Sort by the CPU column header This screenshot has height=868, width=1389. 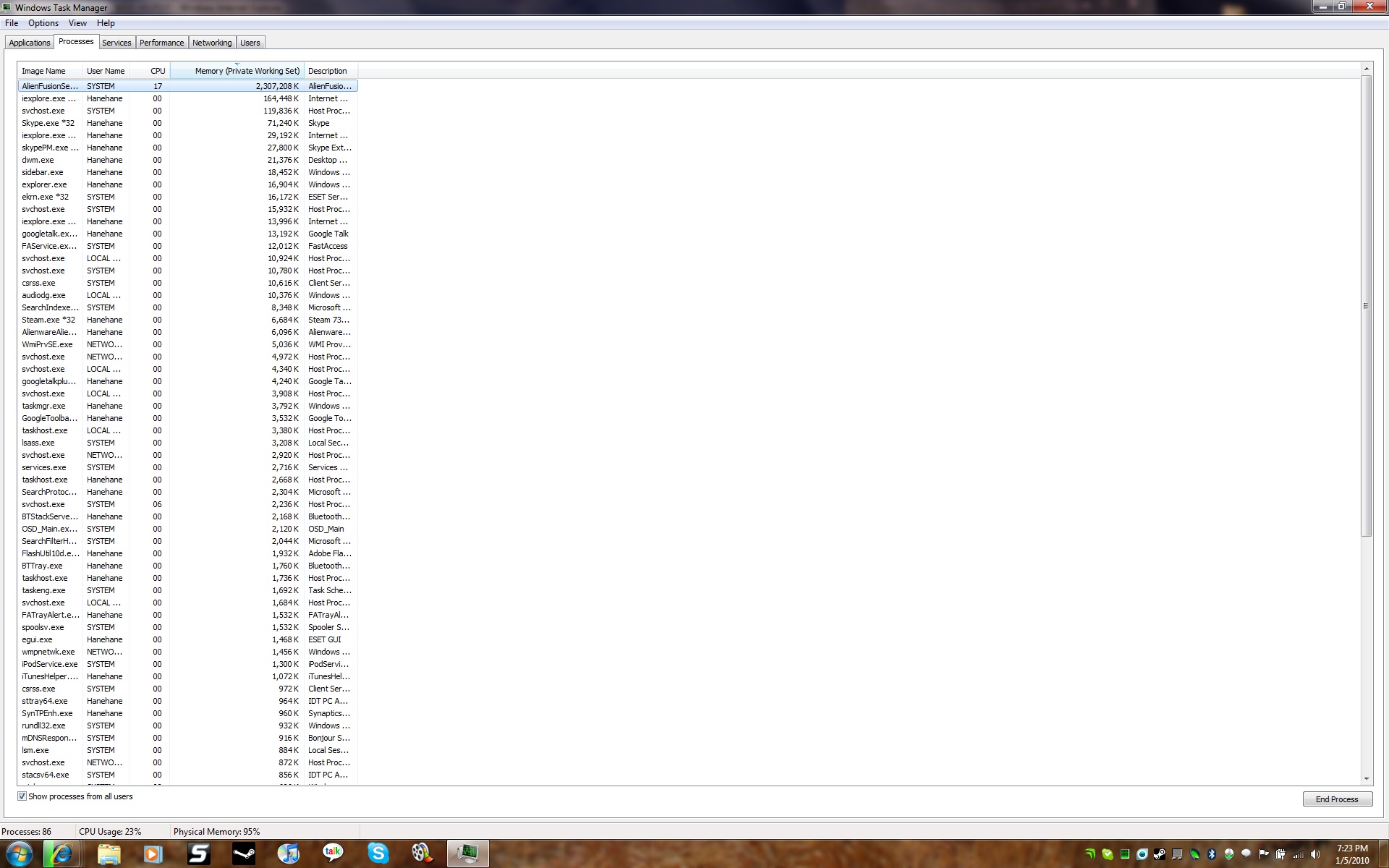click(150, 71)
